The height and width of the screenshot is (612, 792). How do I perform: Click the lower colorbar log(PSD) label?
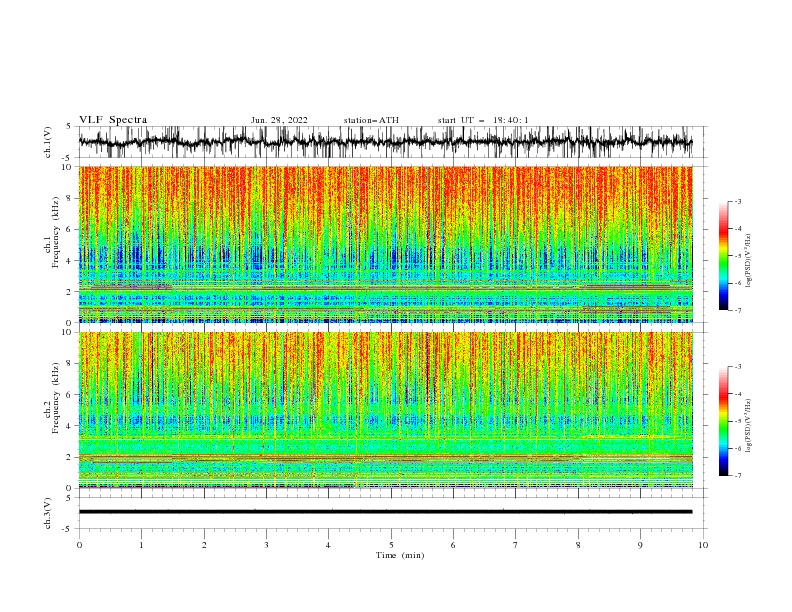pyautogui.click(x=748, y=425)
